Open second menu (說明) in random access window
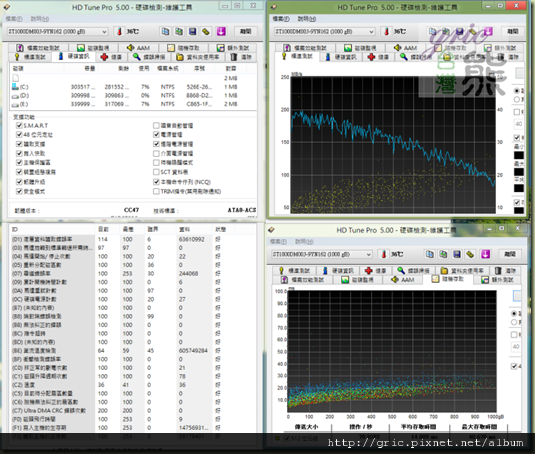Screen dimensions: 535x454 (x=305, y=241)
